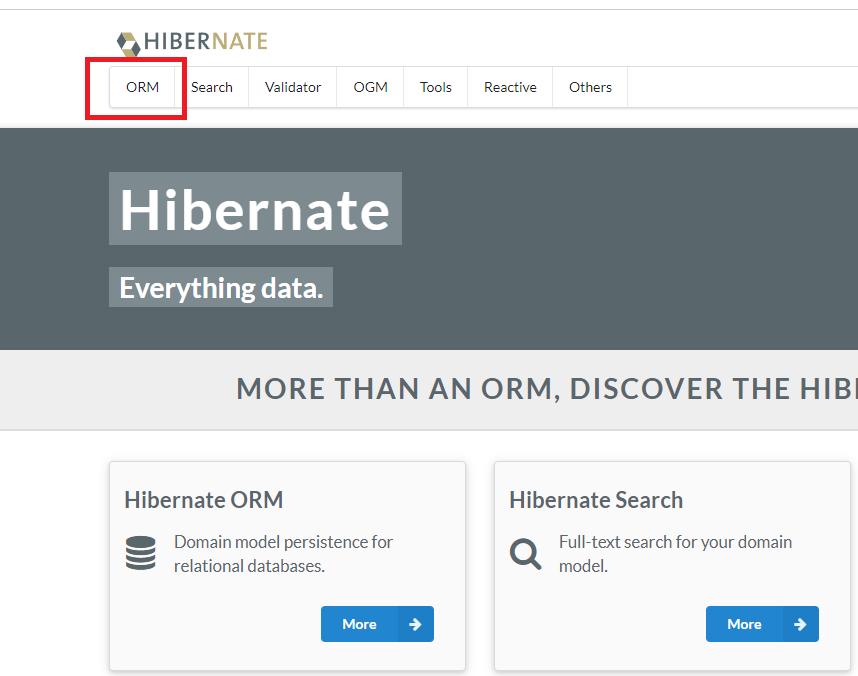Click the database icon in the Hibernate ORM card
Screen dimensions: 858x676
[x=141, y=553]
